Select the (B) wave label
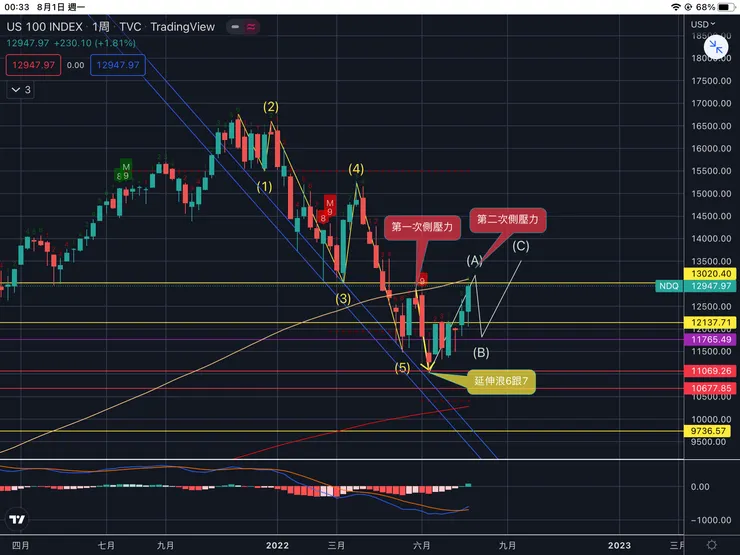740x555 pixels. (481, 352)
